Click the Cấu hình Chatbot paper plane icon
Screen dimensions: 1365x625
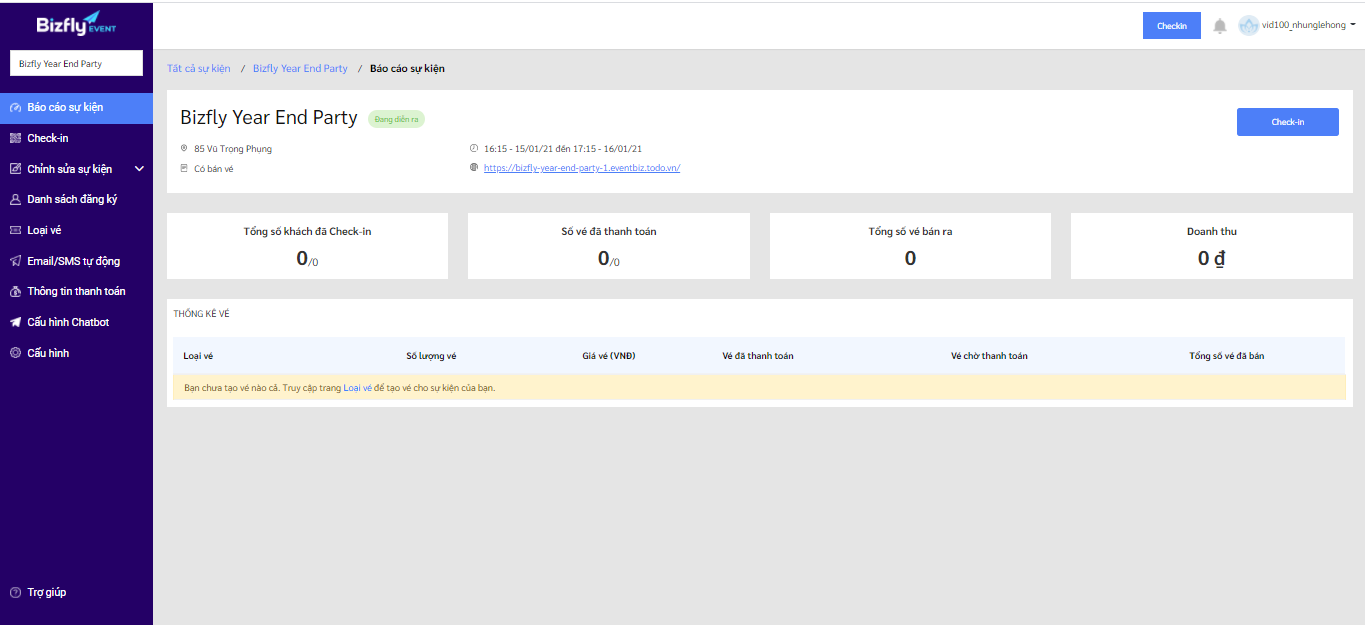click(15, 322)
